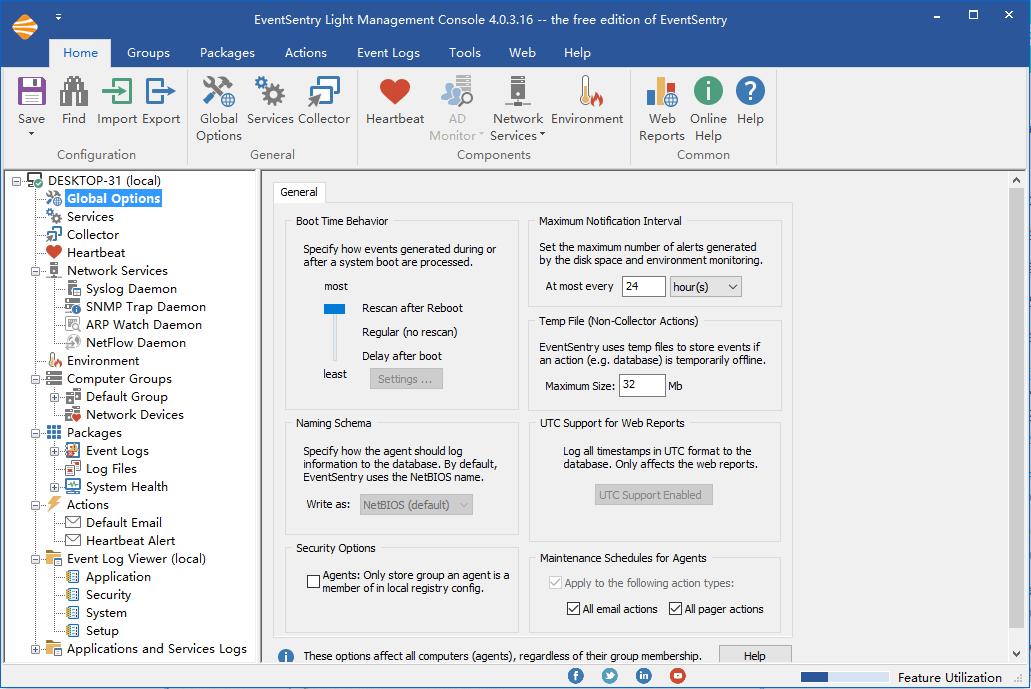Open the YouTube link icon in status bar
Image resolution: width=1031 pixels, height=689 pixels.
pos(678,676)
